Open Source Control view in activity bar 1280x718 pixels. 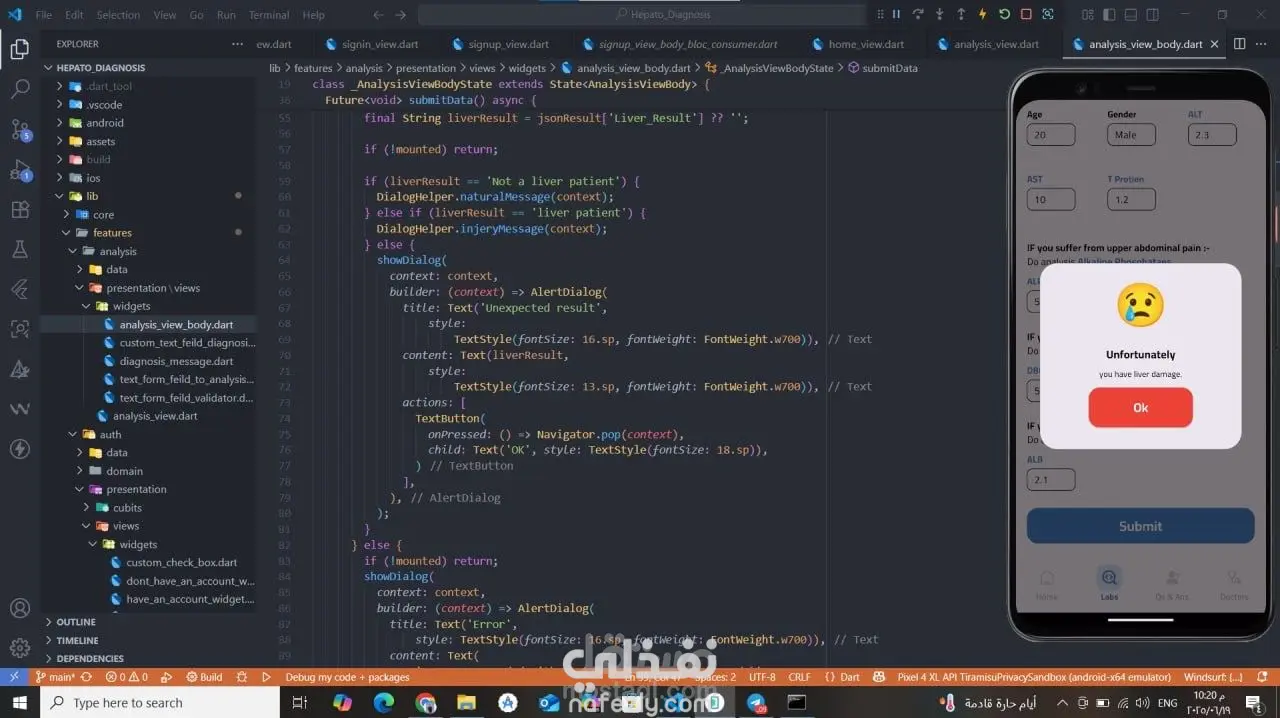(19, 130)
